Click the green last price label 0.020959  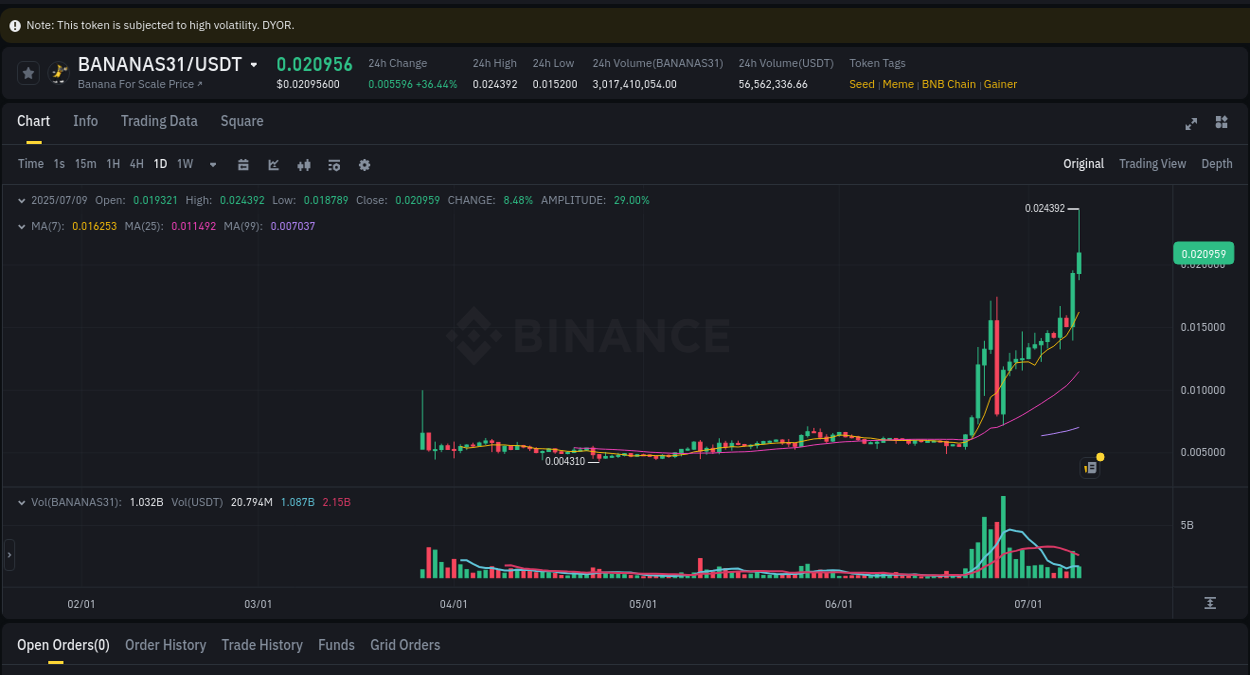1202,253
